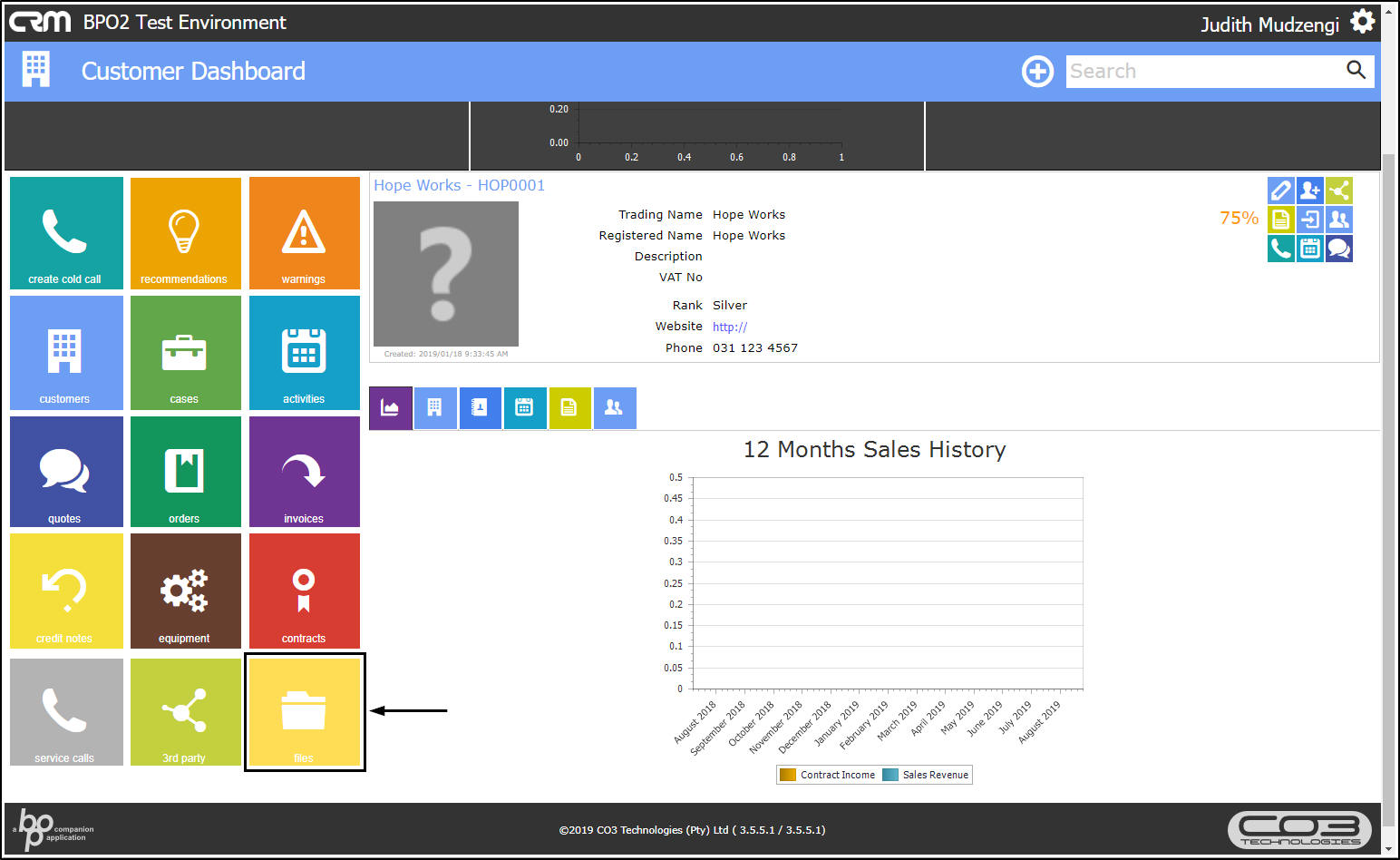1400x860 pixels.
Task: Click the phone number 031 123 4567
Action: (x=755, y=347)
